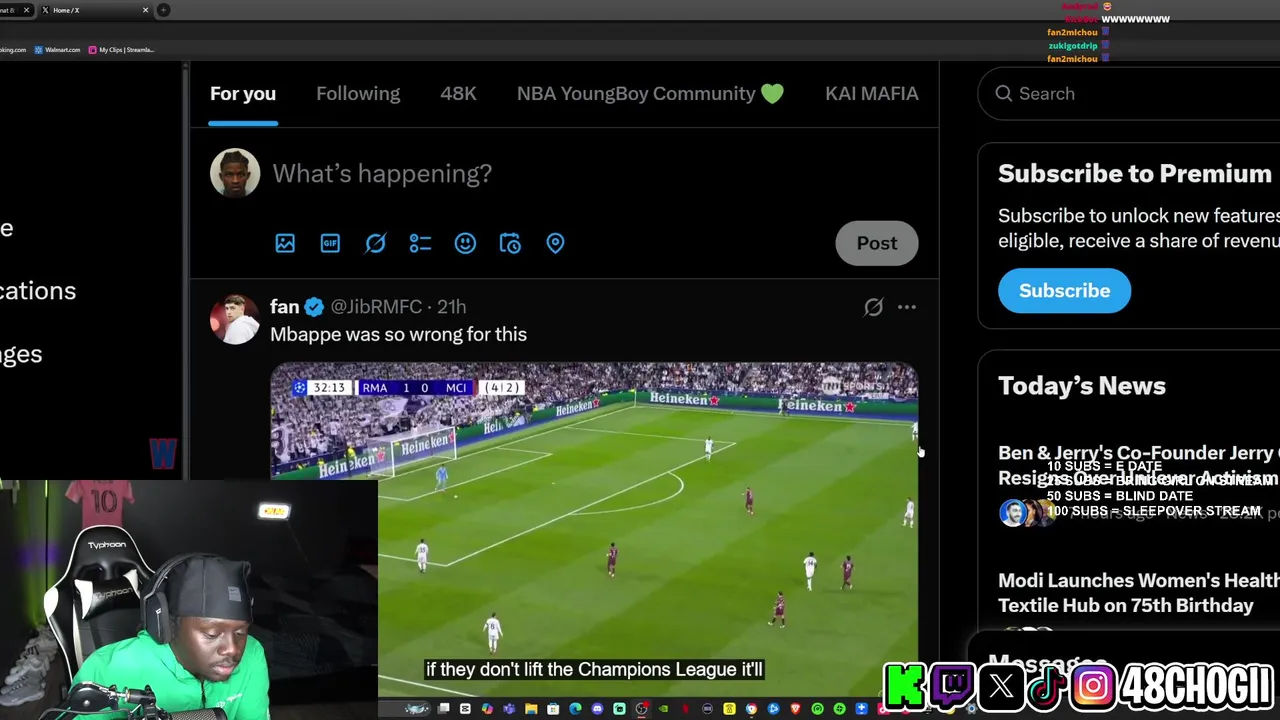This screenshot has width=1280, height=720.
Task: Open the Walmart.com bookmark
Action: [57, 49]
